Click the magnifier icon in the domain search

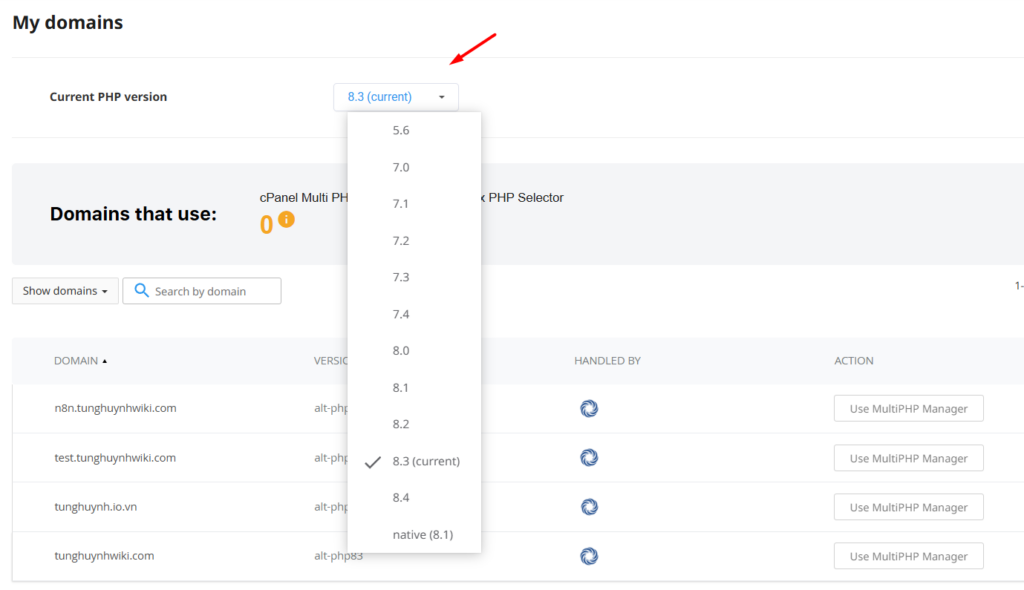pos(141,291)
